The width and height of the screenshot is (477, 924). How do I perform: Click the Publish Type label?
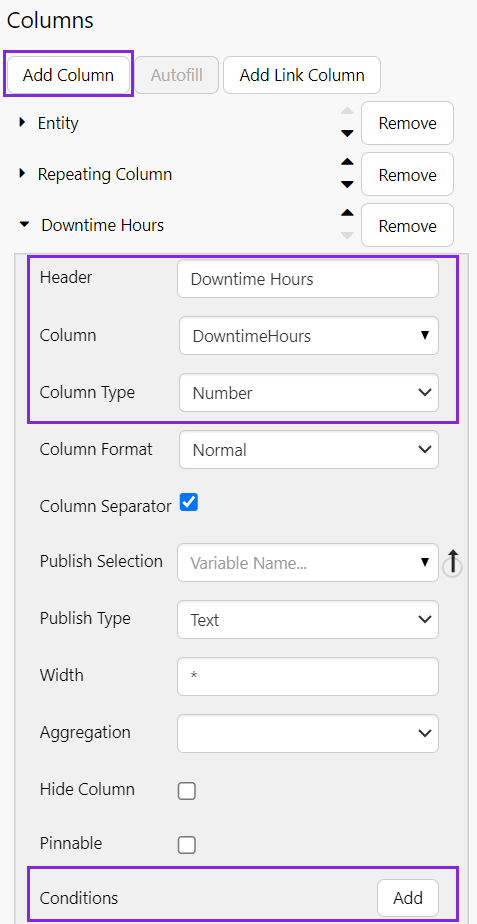pyautogui.click(x=85, y=618)
